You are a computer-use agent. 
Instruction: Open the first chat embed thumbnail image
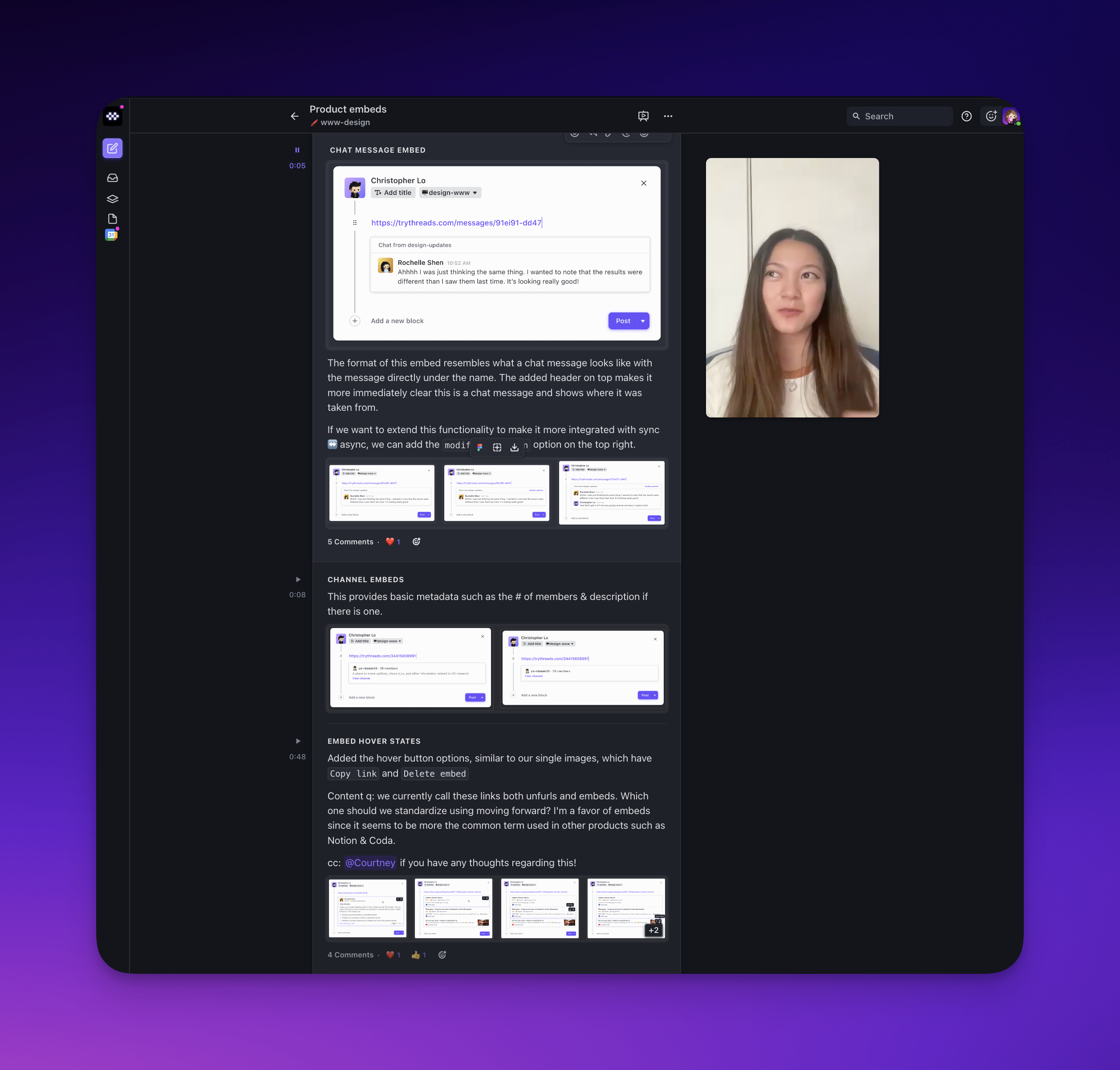(x=381, y=493)
